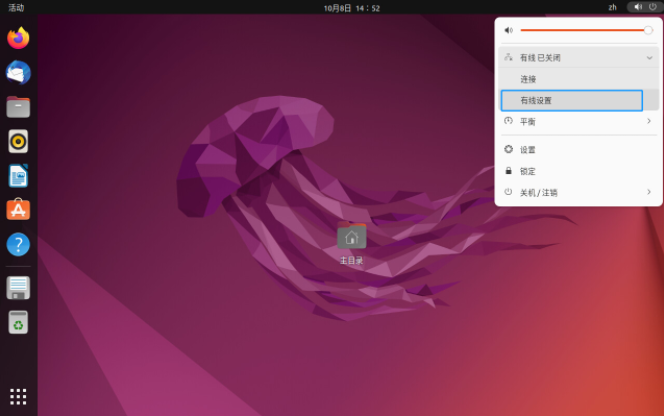
Task: Choose 锁定 to lock the screen
Action: [578, 171]
